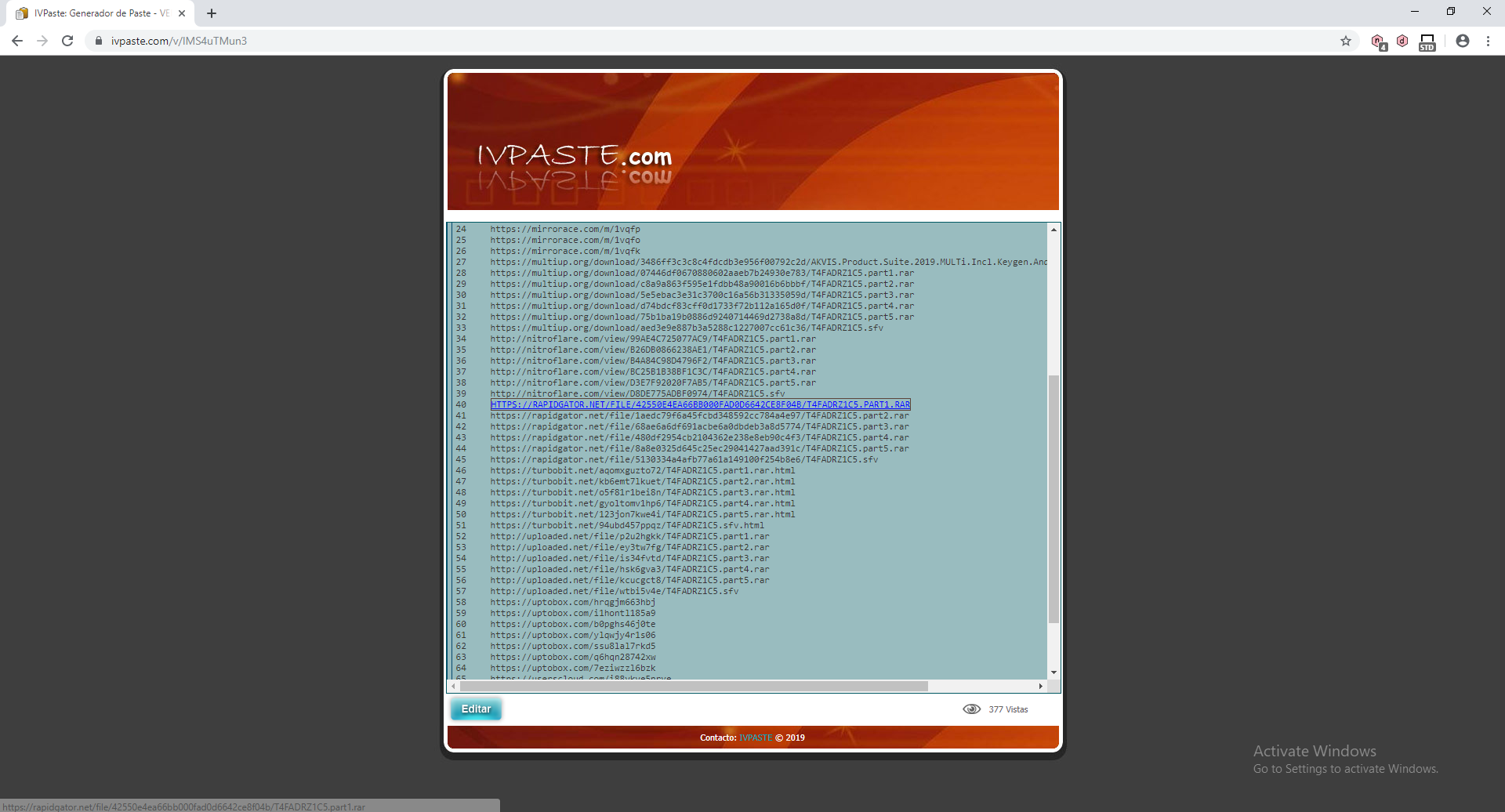Reload the page using the refresh icon
This screenshot has width=1505, height=812.
coord(67,41)
